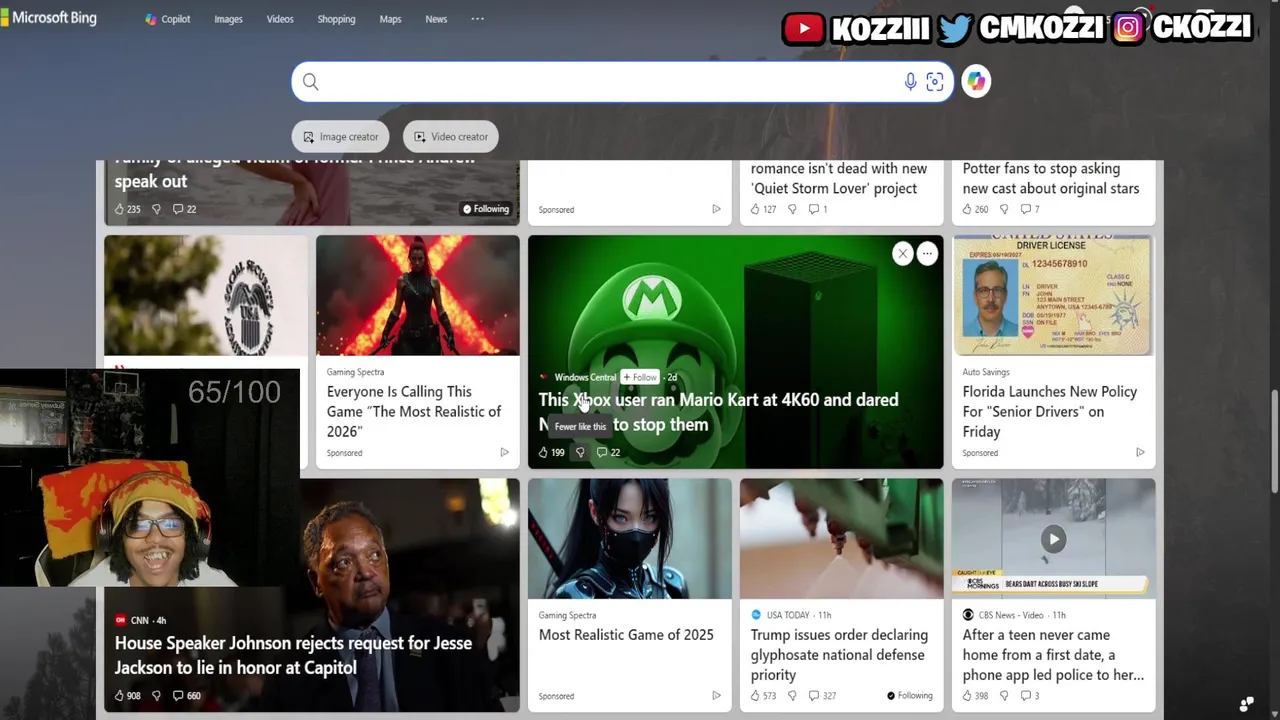Open the 327 comments on glyphosate story
The width and height of the screenshot is (1280, 720).
point(822,695)
